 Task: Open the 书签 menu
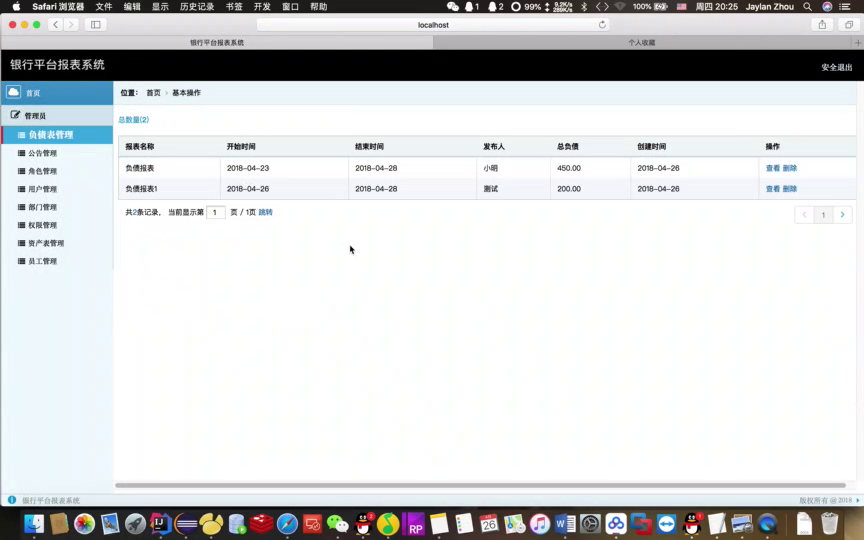(x=234, y=7)
